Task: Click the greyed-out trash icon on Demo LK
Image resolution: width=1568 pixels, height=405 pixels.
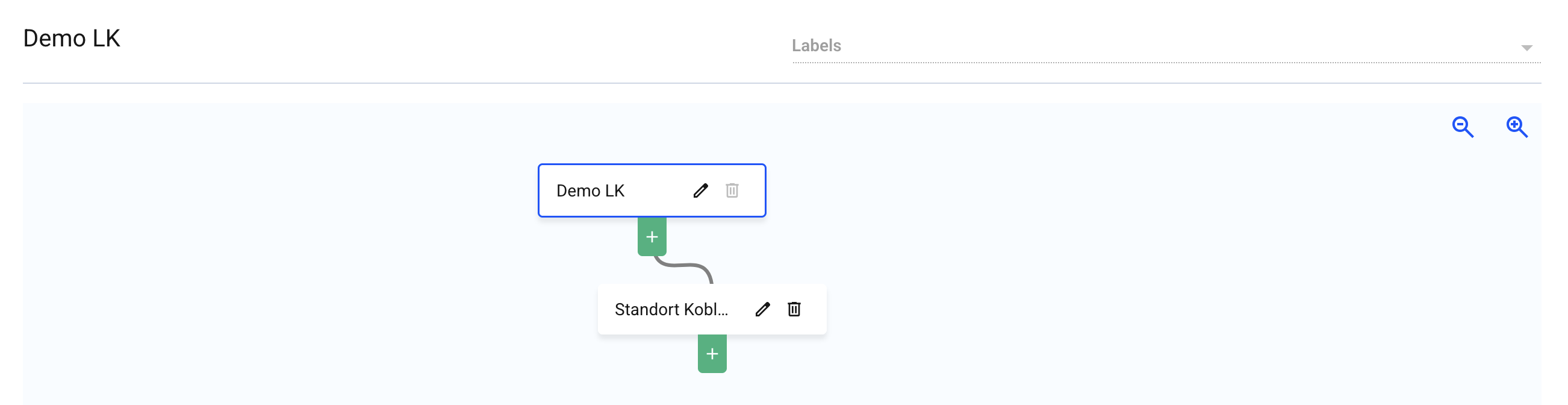Action: point(732,190)
